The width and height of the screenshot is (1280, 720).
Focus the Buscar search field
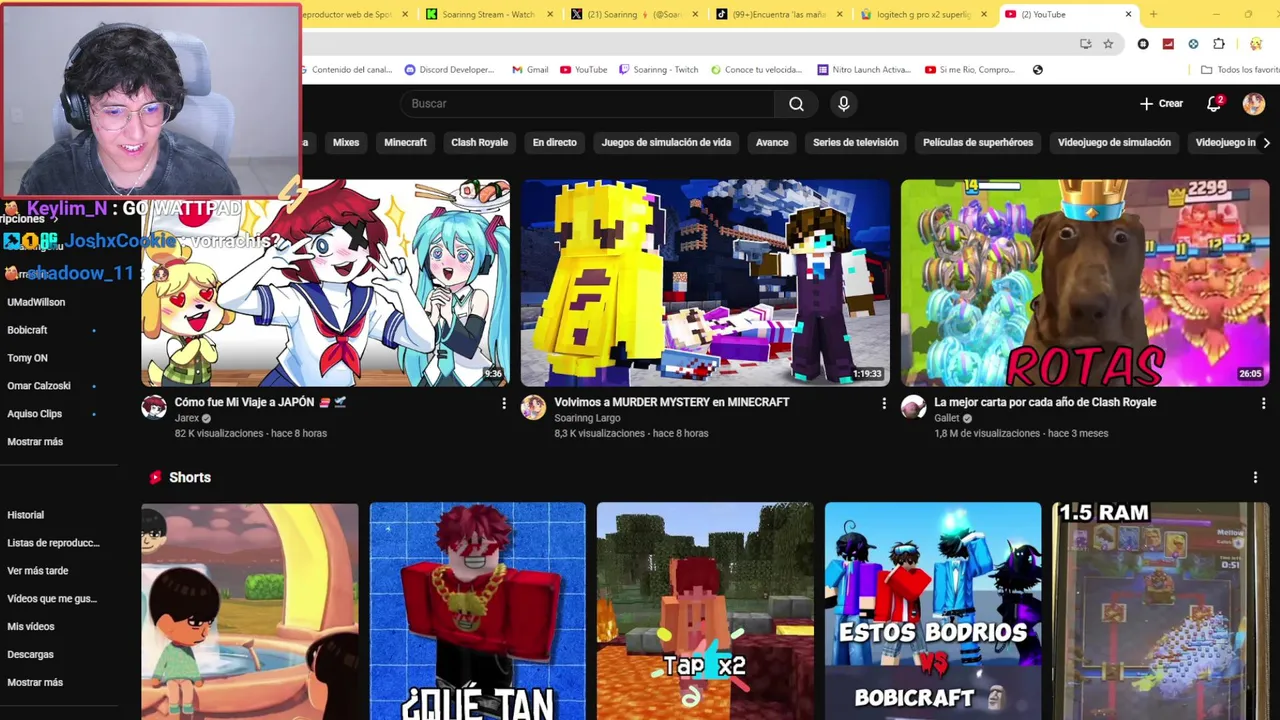(x=588, y=104)
